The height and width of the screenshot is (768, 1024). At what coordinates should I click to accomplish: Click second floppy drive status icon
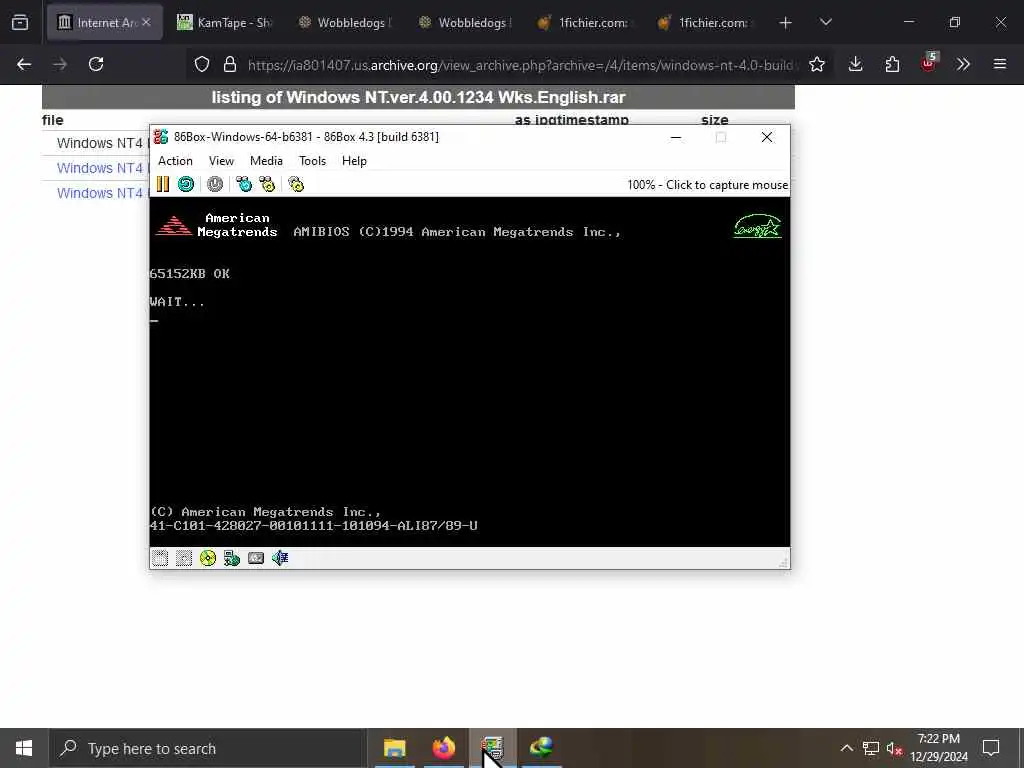pos(184,558)
